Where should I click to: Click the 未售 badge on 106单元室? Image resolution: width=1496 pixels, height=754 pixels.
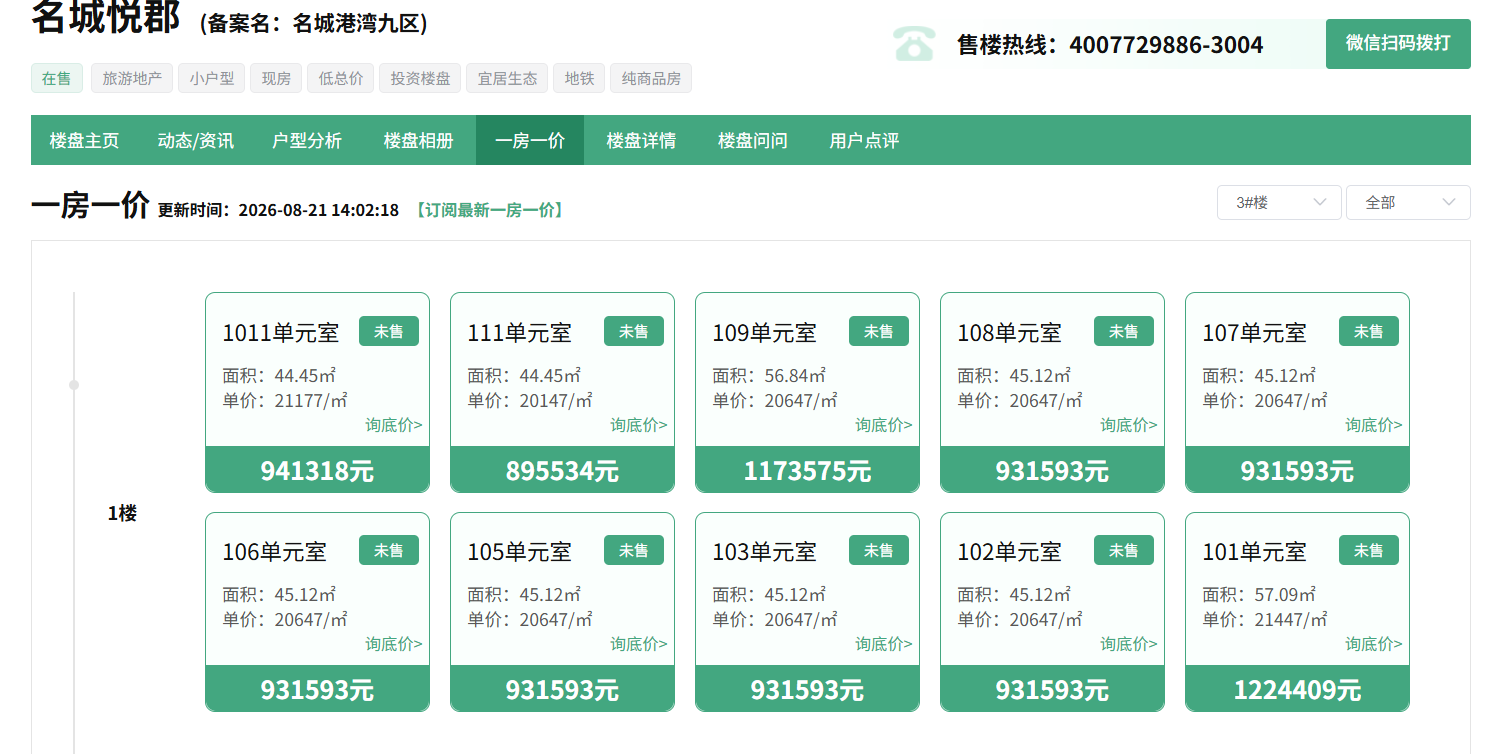tap(389, 550)
